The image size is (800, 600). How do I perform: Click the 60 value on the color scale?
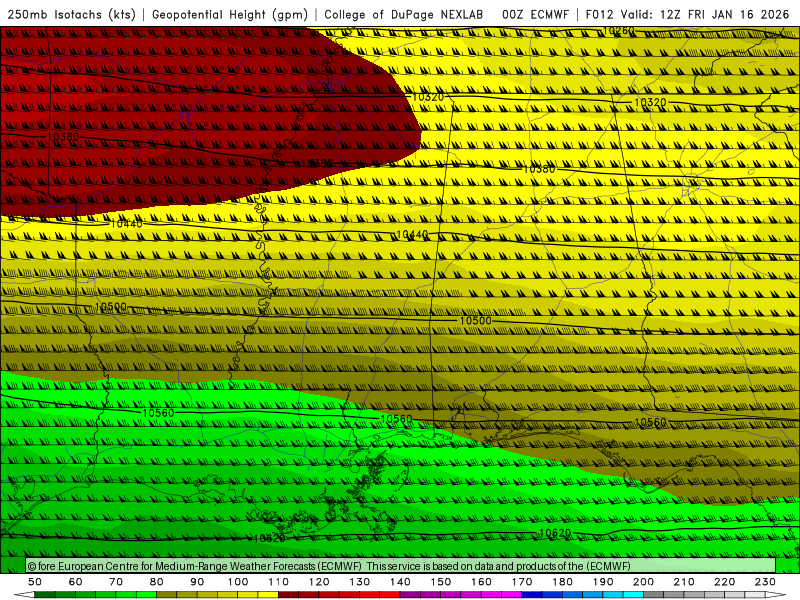76,582
